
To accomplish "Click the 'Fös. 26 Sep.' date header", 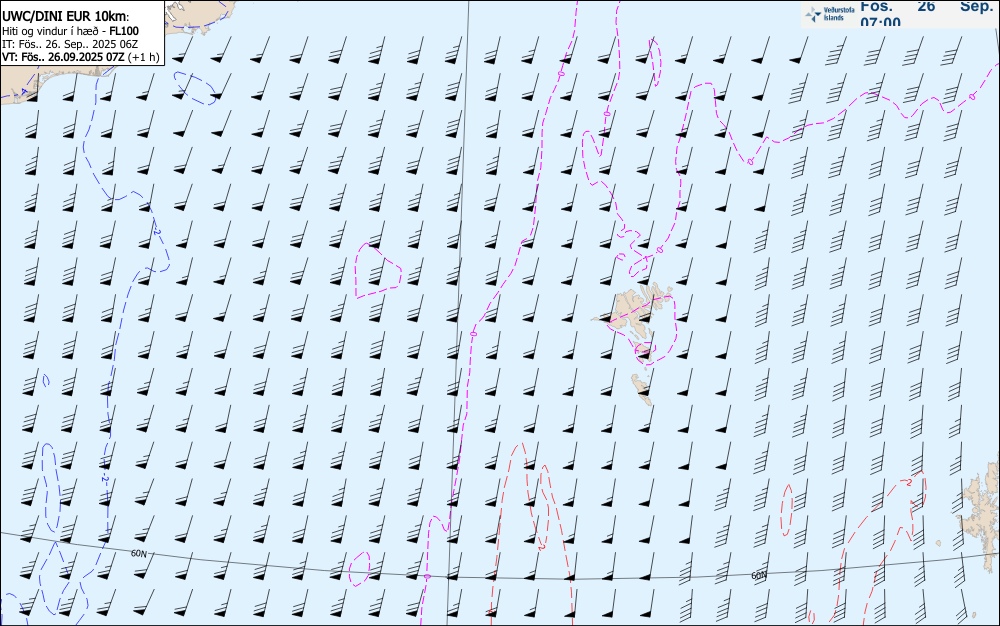I will [x=926, y=6].
